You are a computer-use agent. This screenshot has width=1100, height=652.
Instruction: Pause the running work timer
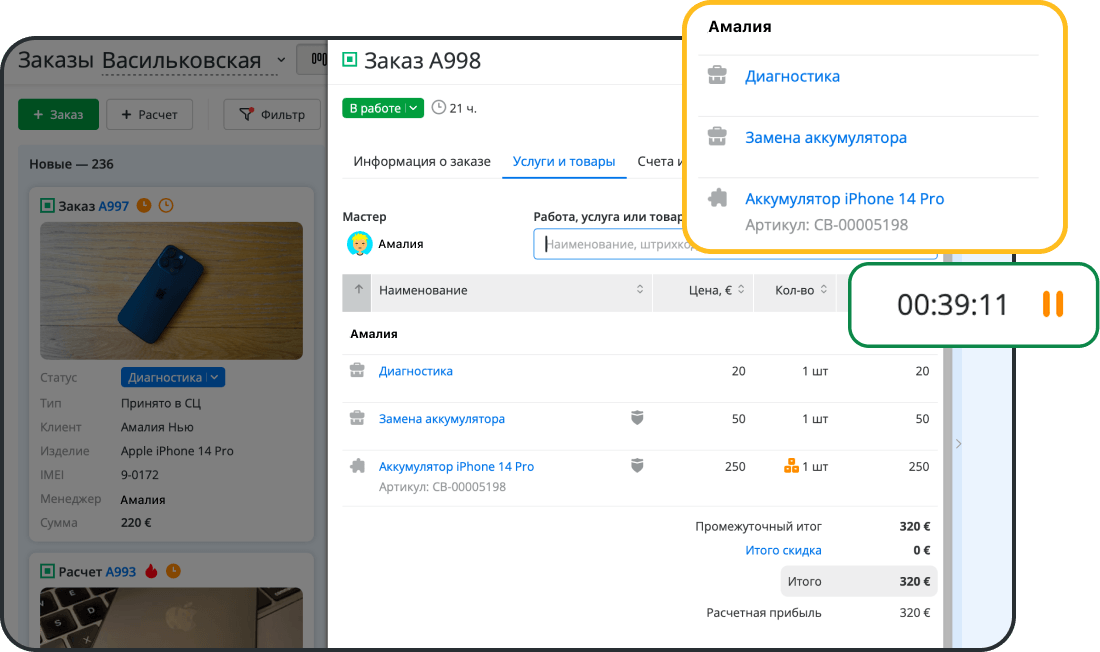(x=1052, y=304)
